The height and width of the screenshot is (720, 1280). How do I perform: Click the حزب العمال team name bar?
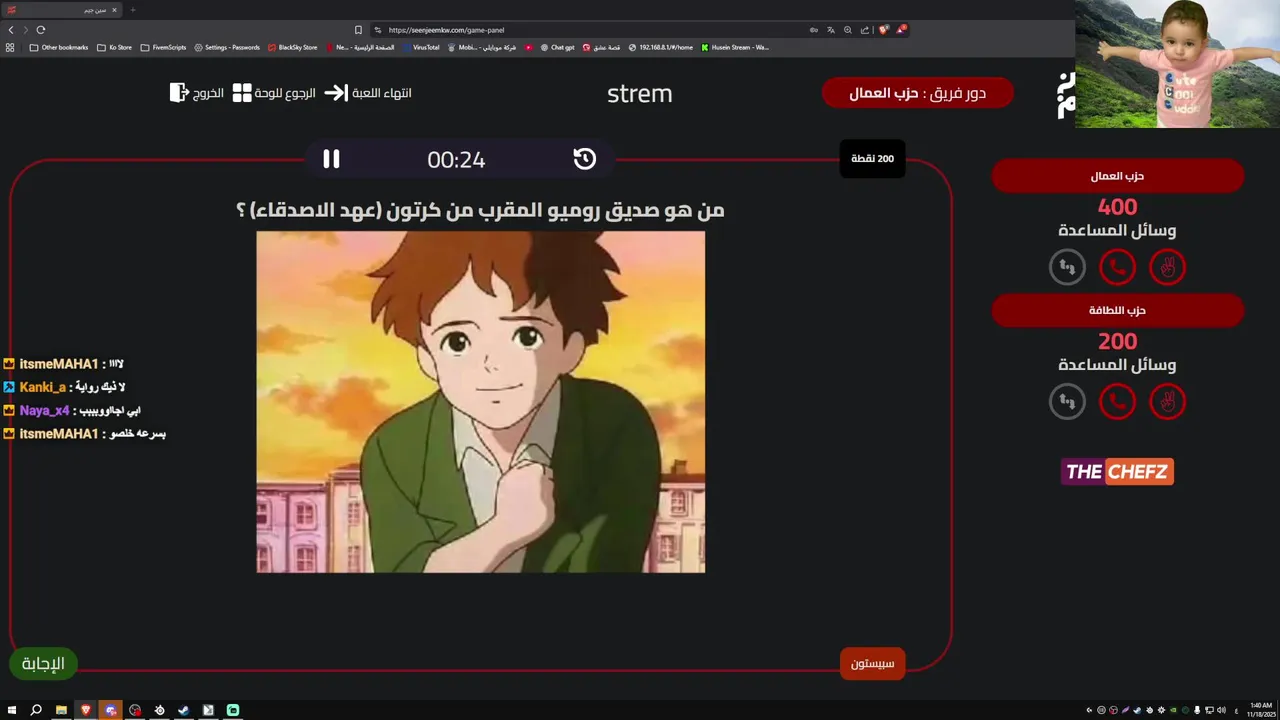click(1117, 176)
